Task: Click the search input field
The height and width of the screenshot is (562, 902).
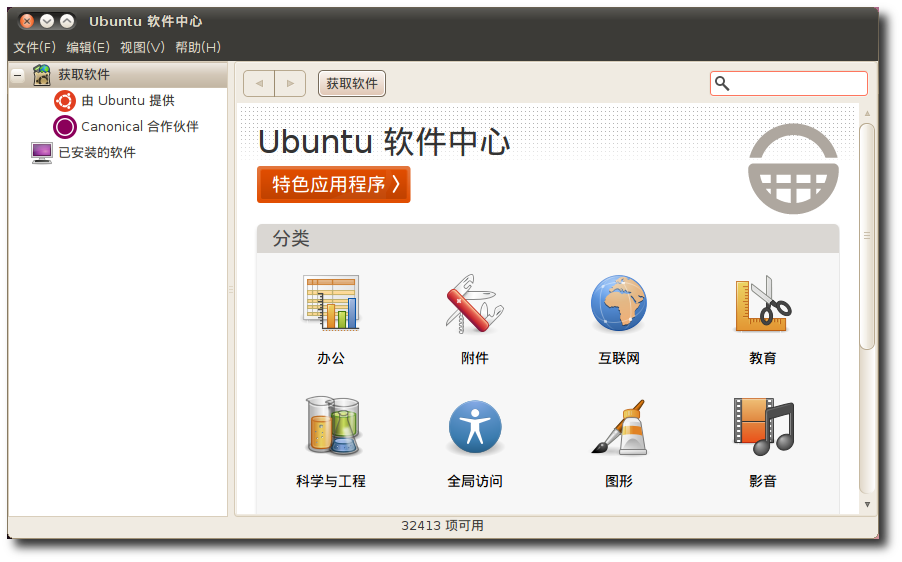Action: 789,84
